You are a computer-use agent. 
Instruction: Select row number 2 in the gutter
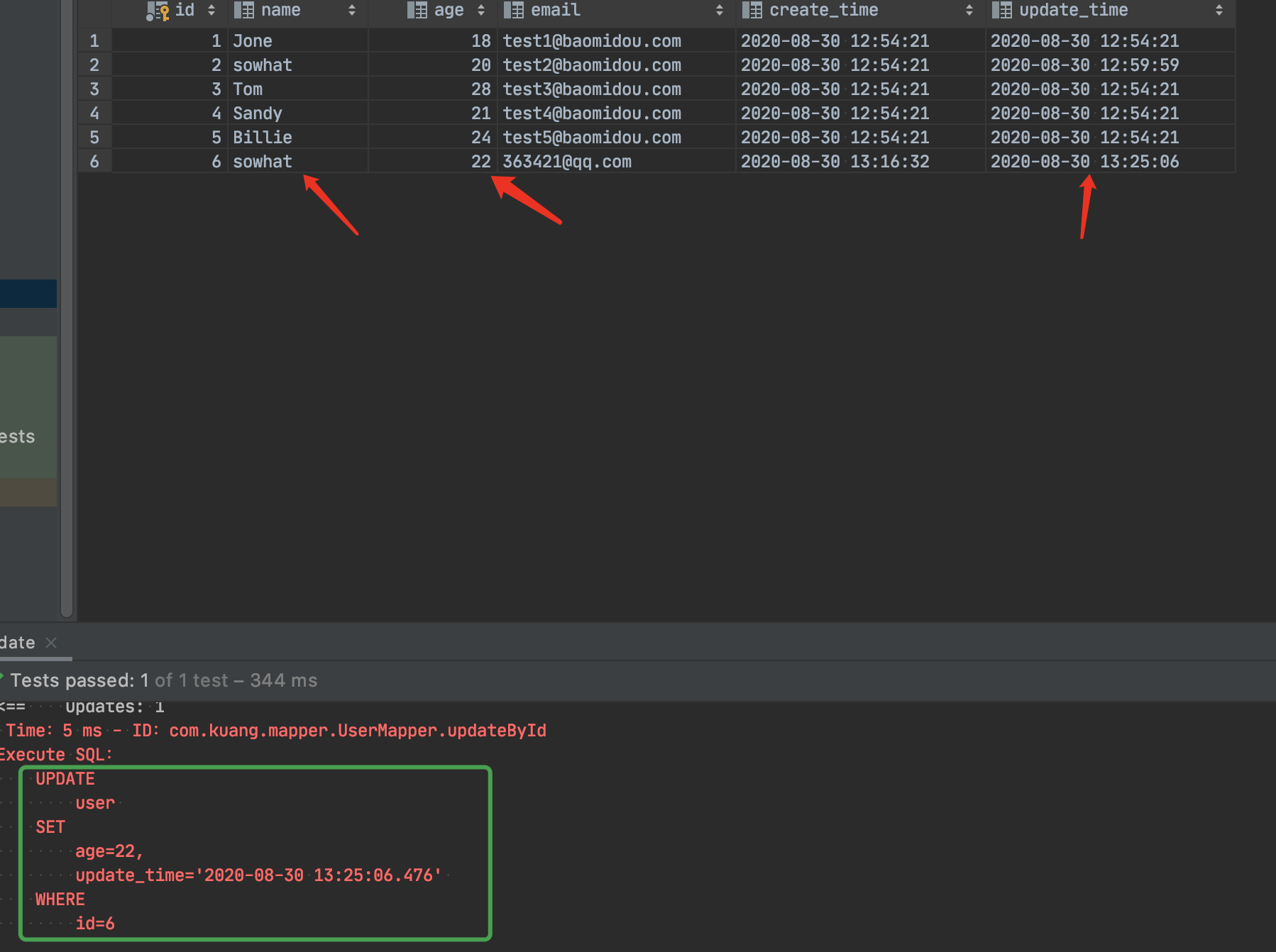pos(94,65)
